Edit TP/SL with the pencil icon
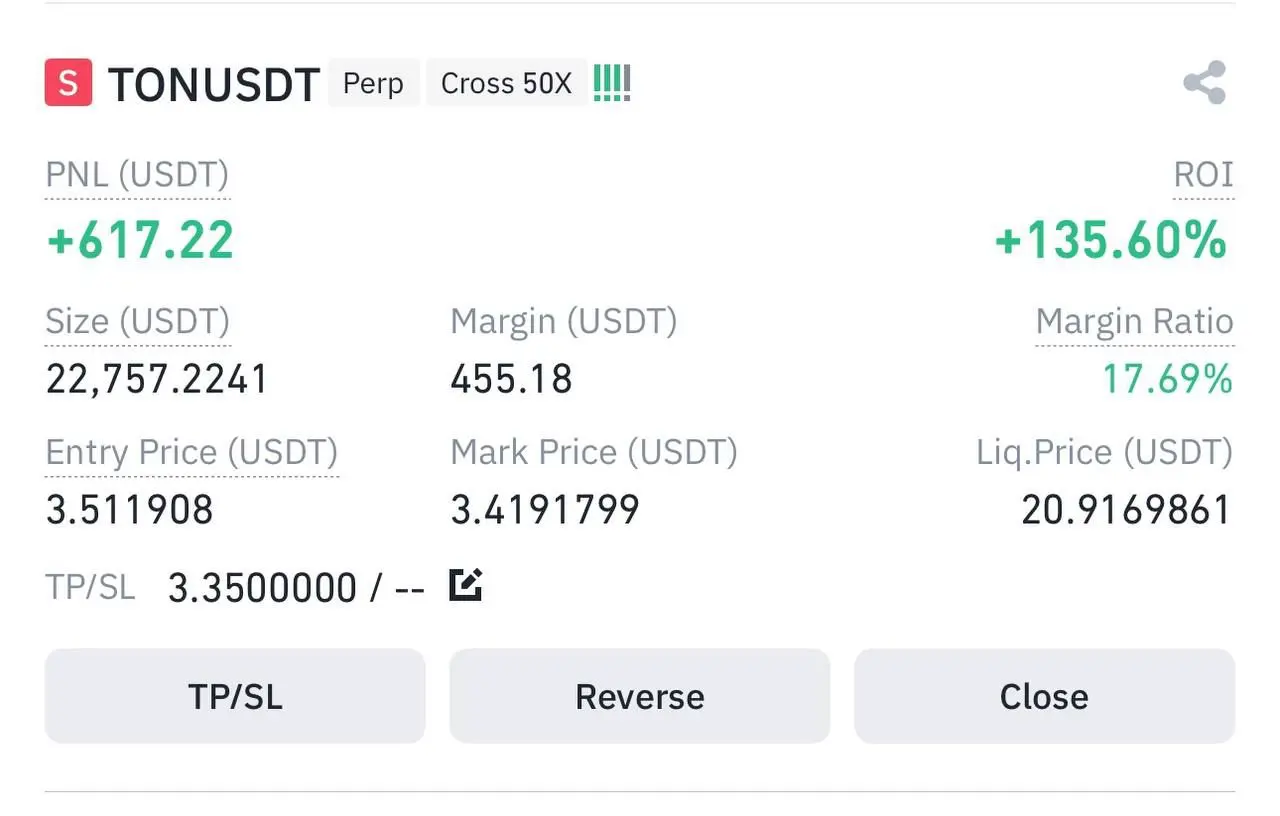 pyautogui.click(x=466, y=584)
